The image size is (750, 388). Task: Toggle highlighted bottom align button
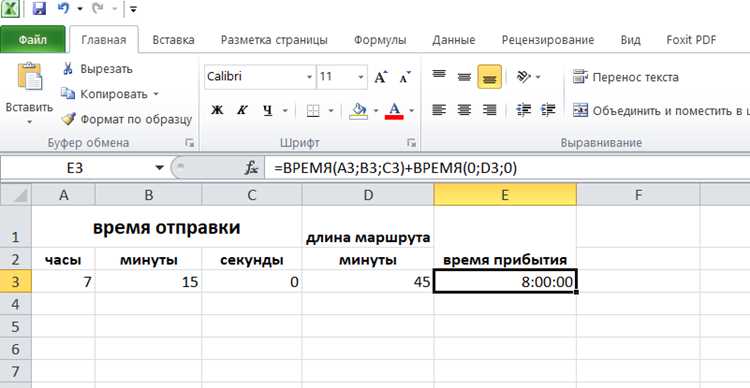pos(489,77)
